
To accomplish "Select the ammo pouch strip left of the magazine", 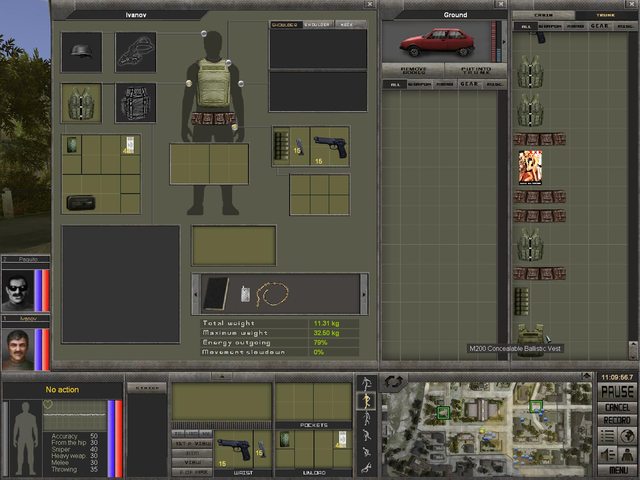I will (x=281, y=146).
